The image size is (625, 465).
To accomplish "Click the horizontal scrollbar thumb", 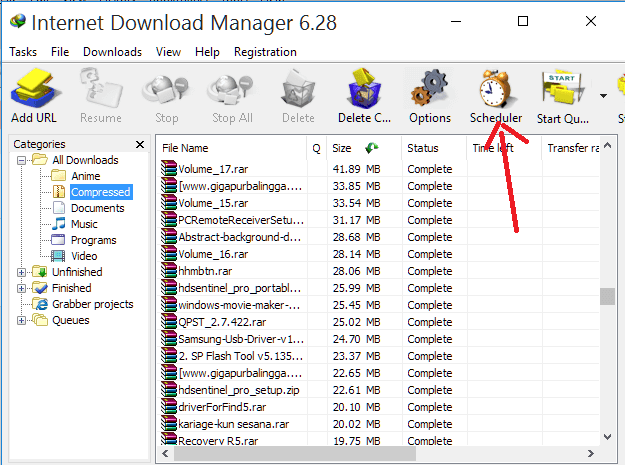I will pyautogui.click(x=295, y=453).
